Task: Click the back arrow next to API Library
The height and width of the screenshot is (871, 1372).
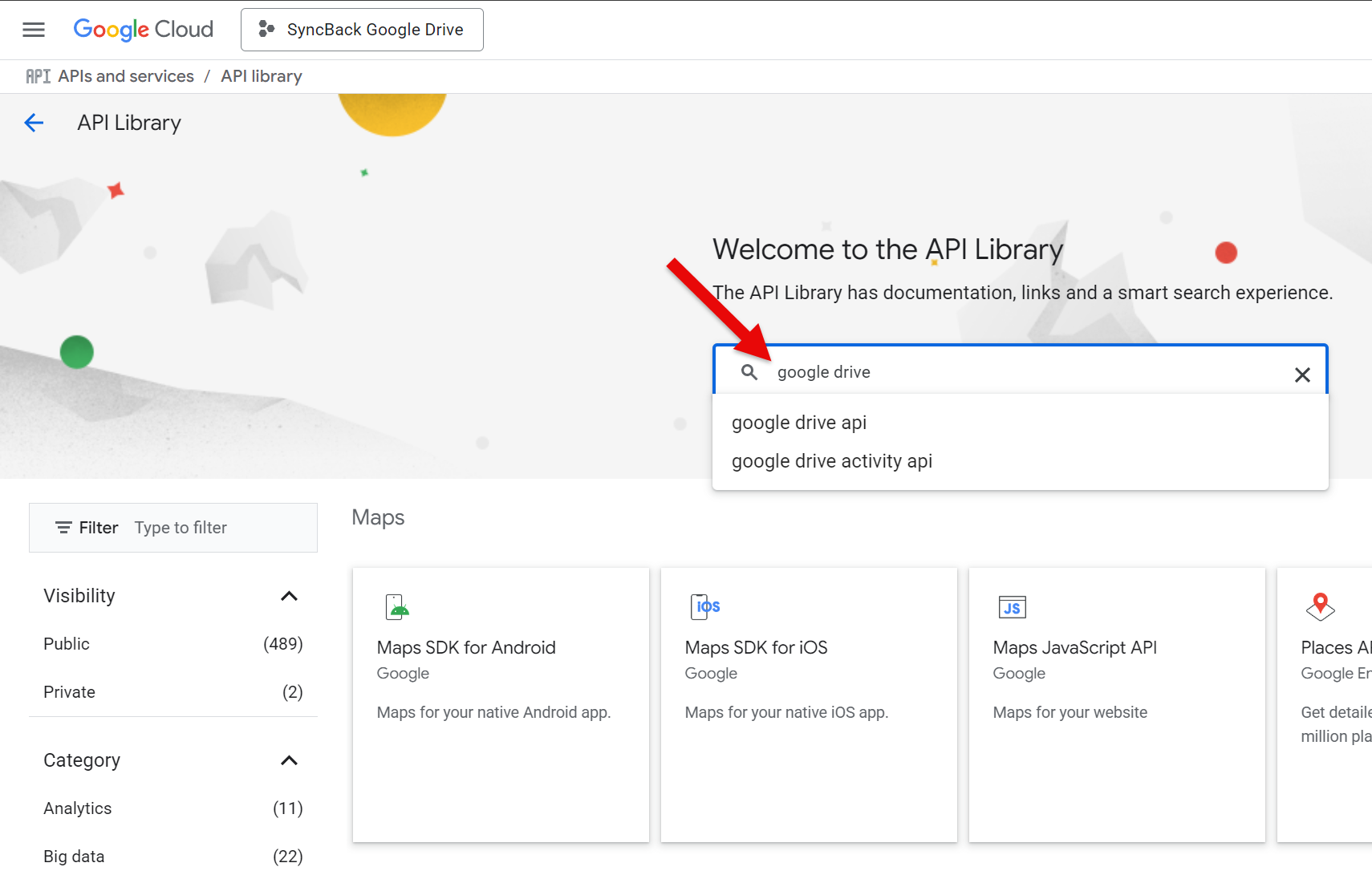Action: click(34, 123)
